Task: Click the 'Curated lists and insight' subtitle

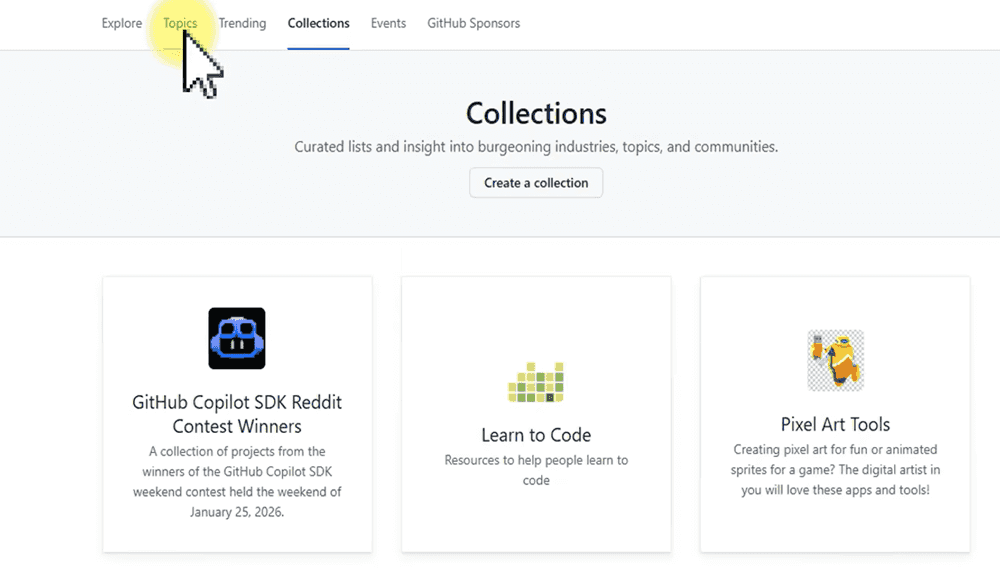Action: [x=536, y=147]
